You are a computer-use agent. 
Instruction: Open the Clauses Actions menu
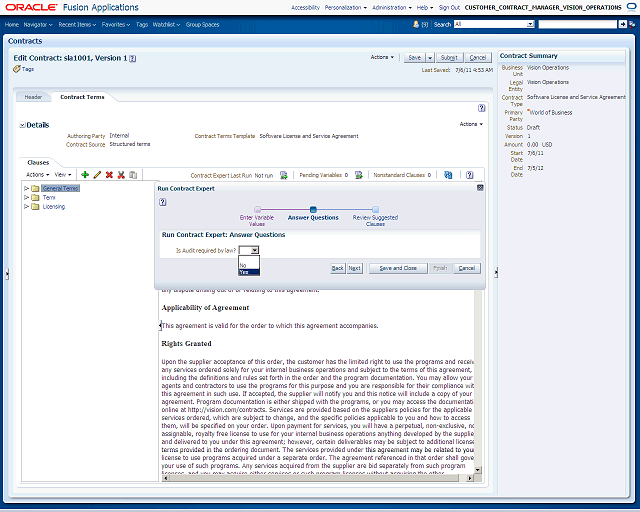38,175
